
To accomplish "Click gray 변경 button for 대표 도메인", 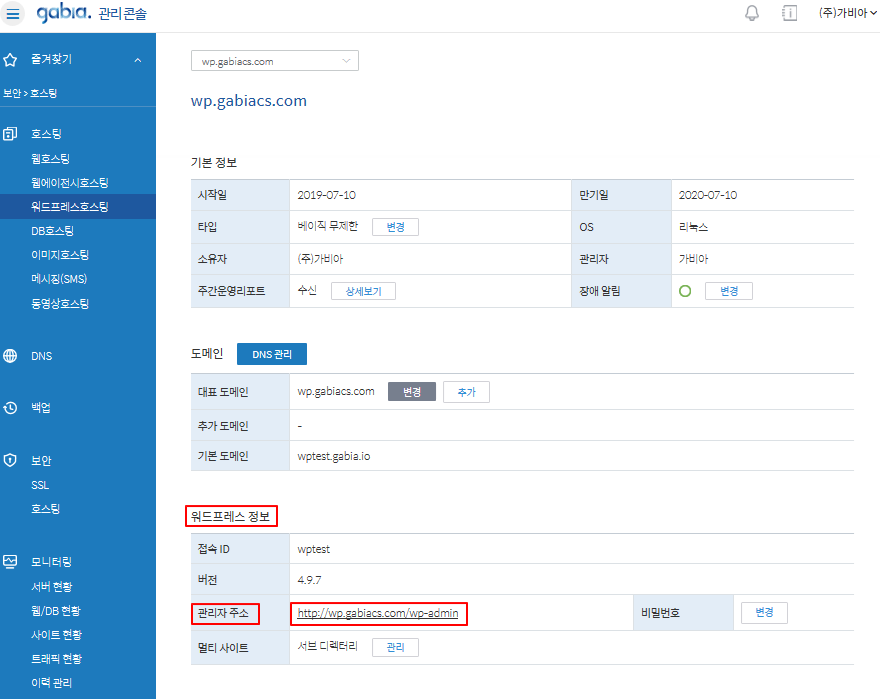I will [x=411, y=392].
